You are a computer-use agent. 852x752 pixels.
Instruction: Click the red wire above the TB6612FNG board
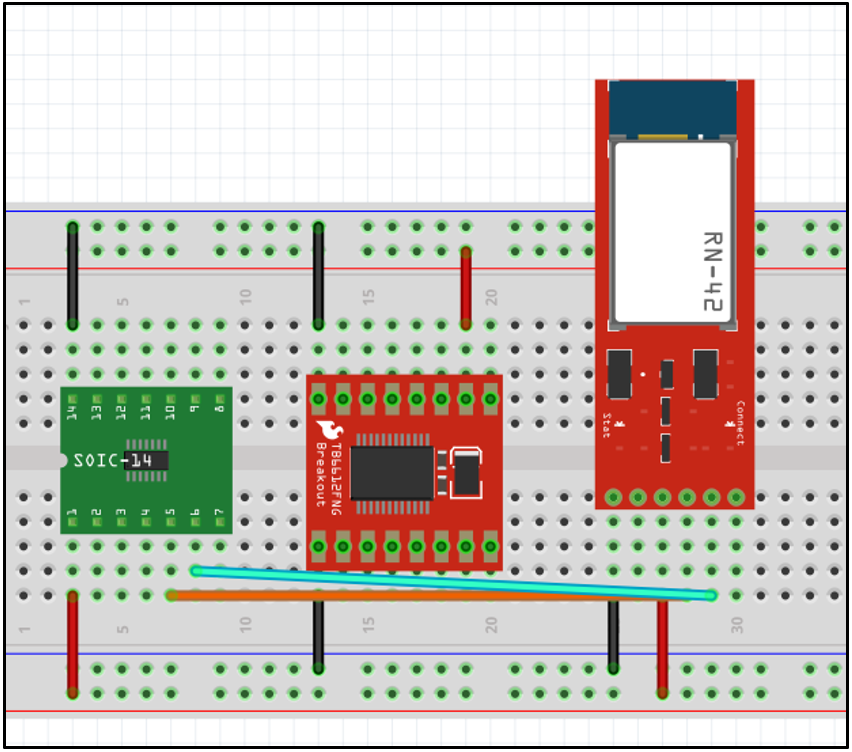click(x=466, y=288)
